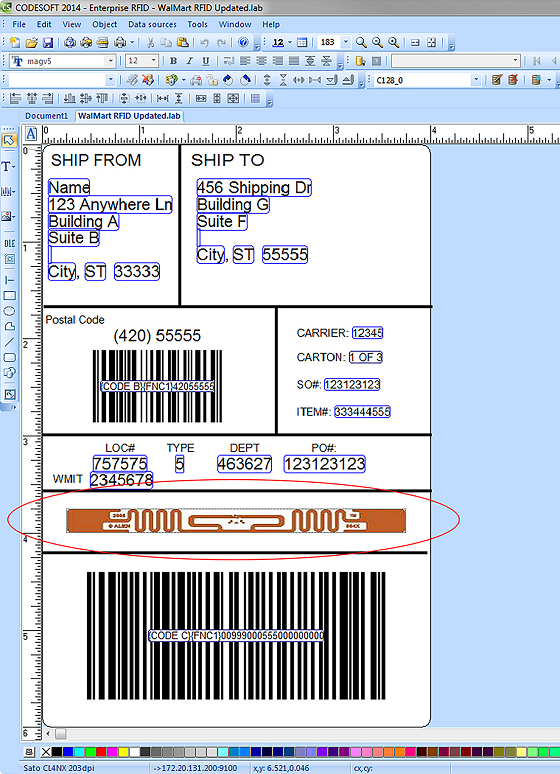Select the 757575 LOC# field
Screen dimensions: 560x774
pyautogui.click(x=120, y=464)
